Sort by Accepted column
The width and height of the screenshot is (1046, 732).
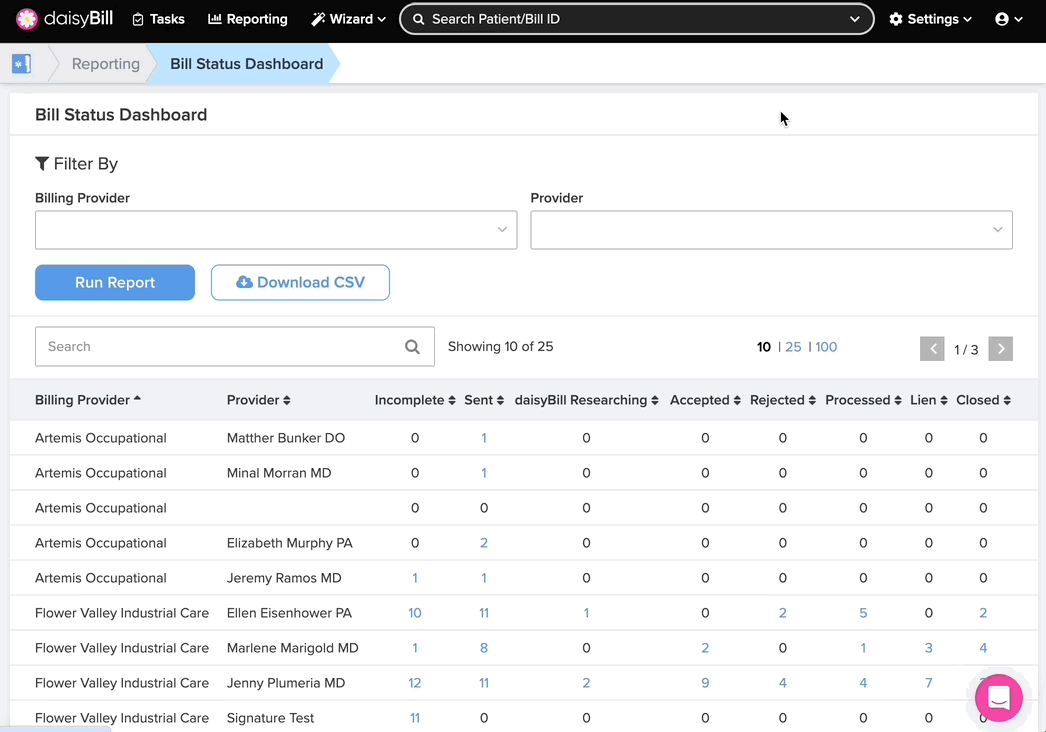tap(705, 400)
